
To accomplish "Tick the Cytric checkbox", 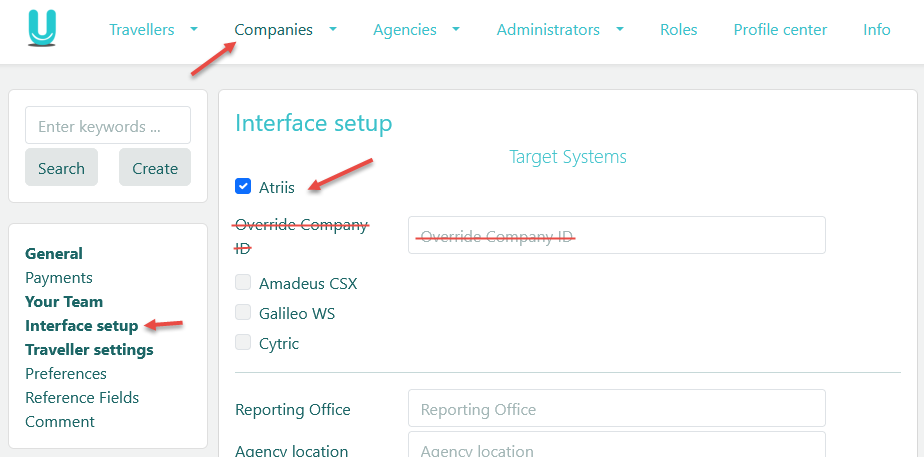I will (x=243, y=343).
